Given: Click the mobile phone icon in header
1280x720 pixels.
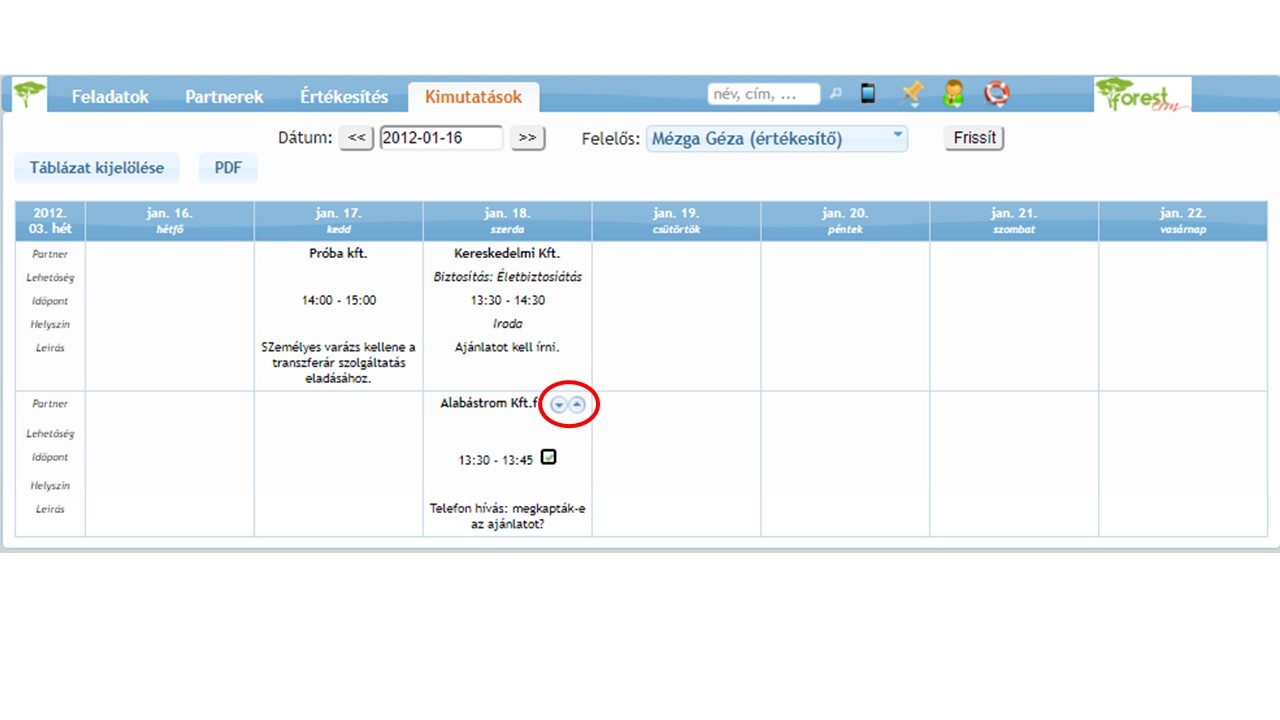Looking at the screenshot, I should click(x=868, y=94).
